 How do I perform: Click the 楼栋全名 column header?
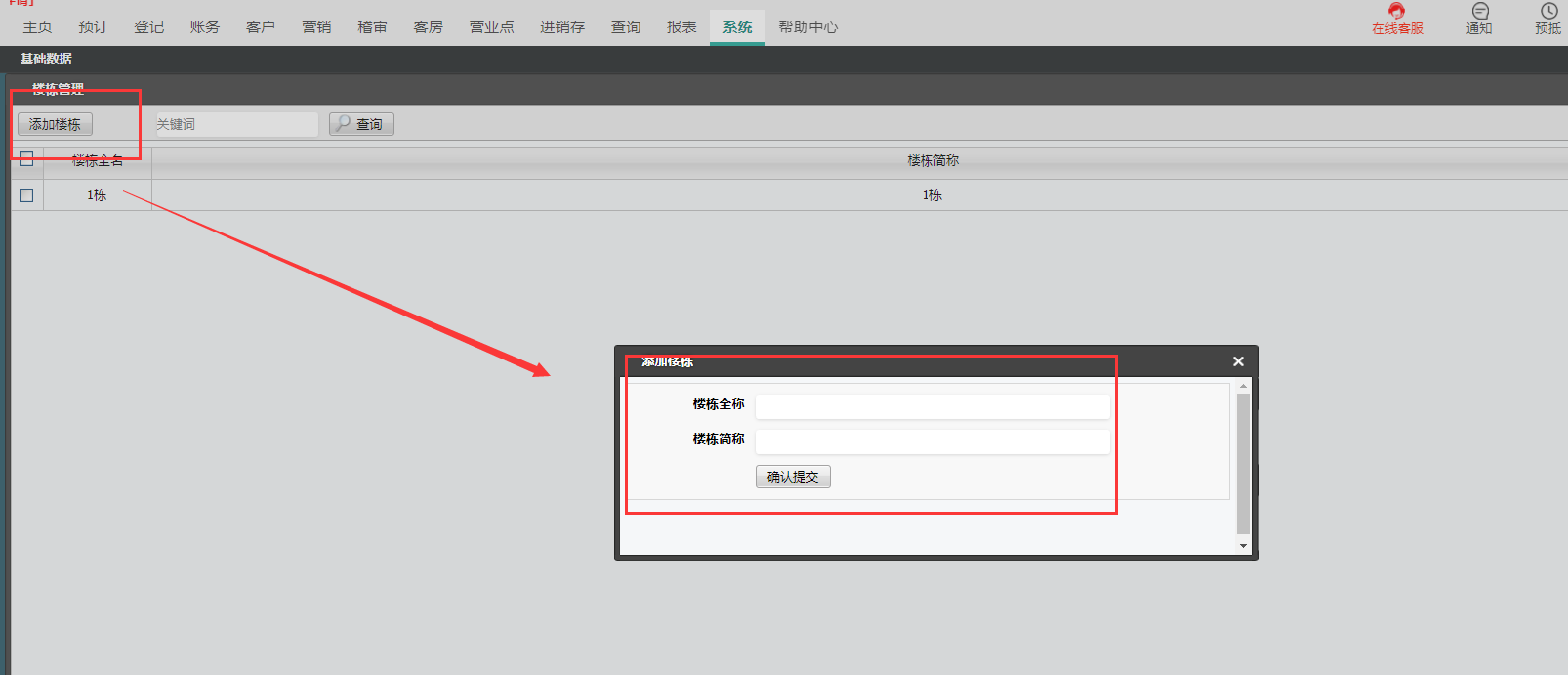[98, 160]
